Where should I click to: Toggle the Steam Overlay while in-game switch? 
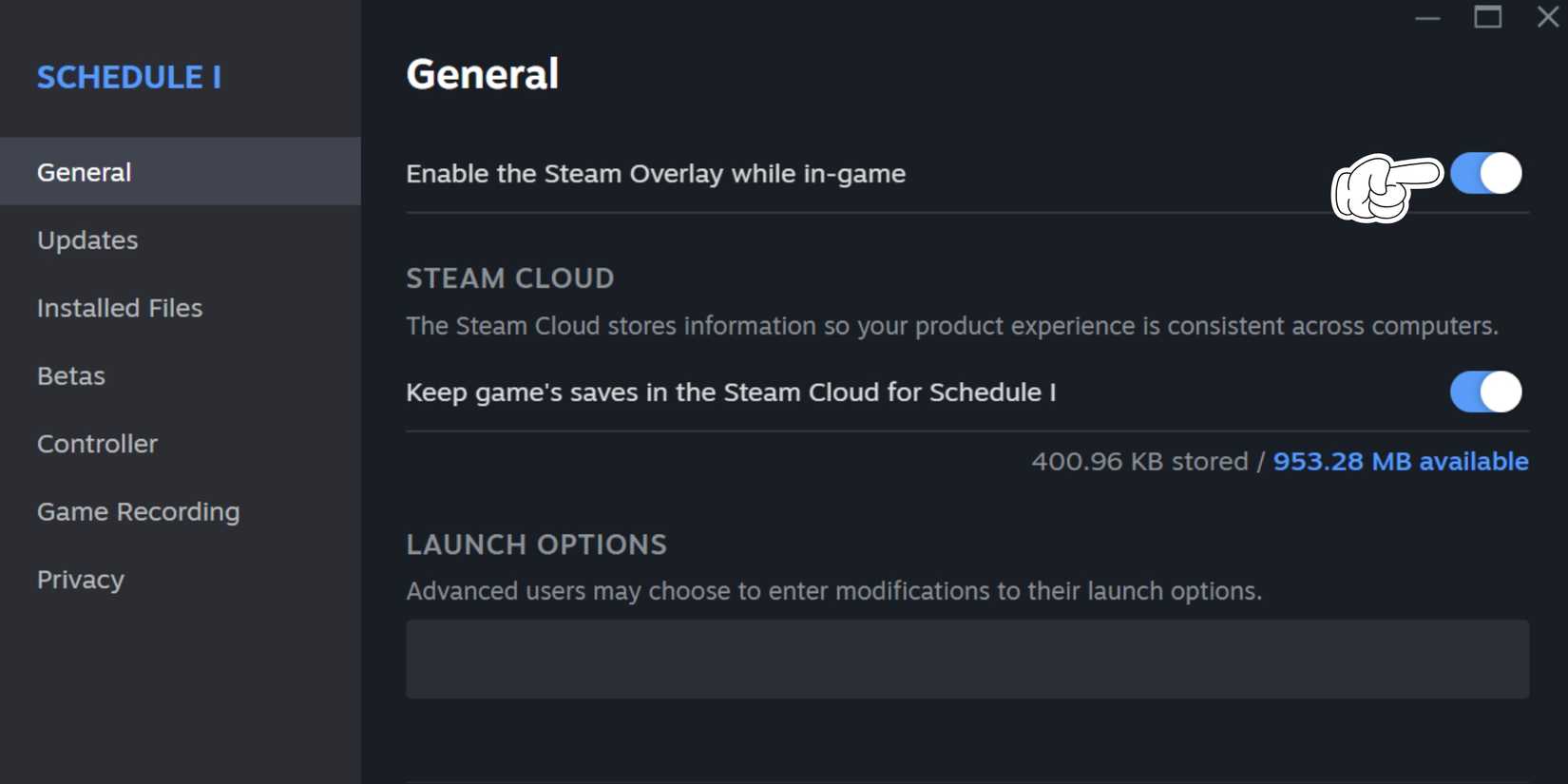pos(1486,174)
